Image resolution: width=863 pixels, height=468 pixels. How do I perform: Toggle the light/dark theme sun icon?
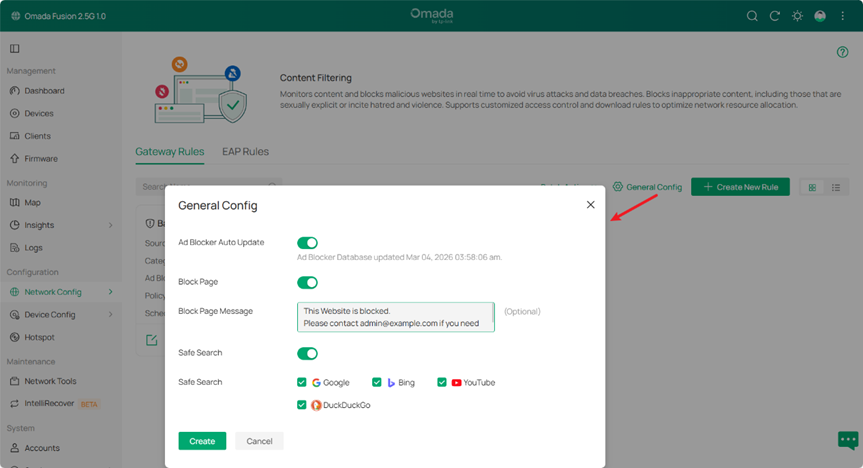pos(797,16)
